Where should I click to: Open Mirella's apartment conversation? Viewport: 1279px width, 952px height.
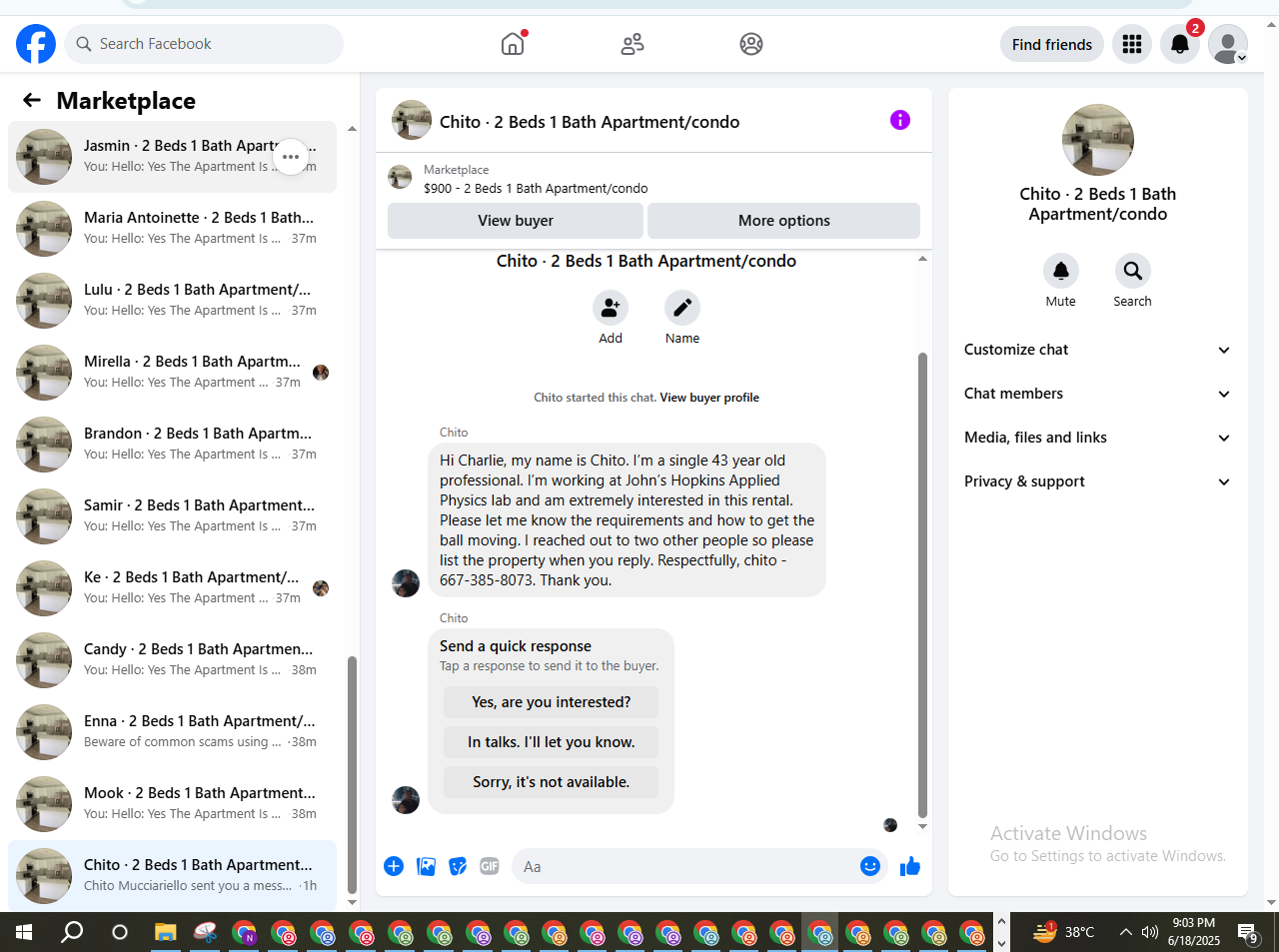(x=172, y=373)
